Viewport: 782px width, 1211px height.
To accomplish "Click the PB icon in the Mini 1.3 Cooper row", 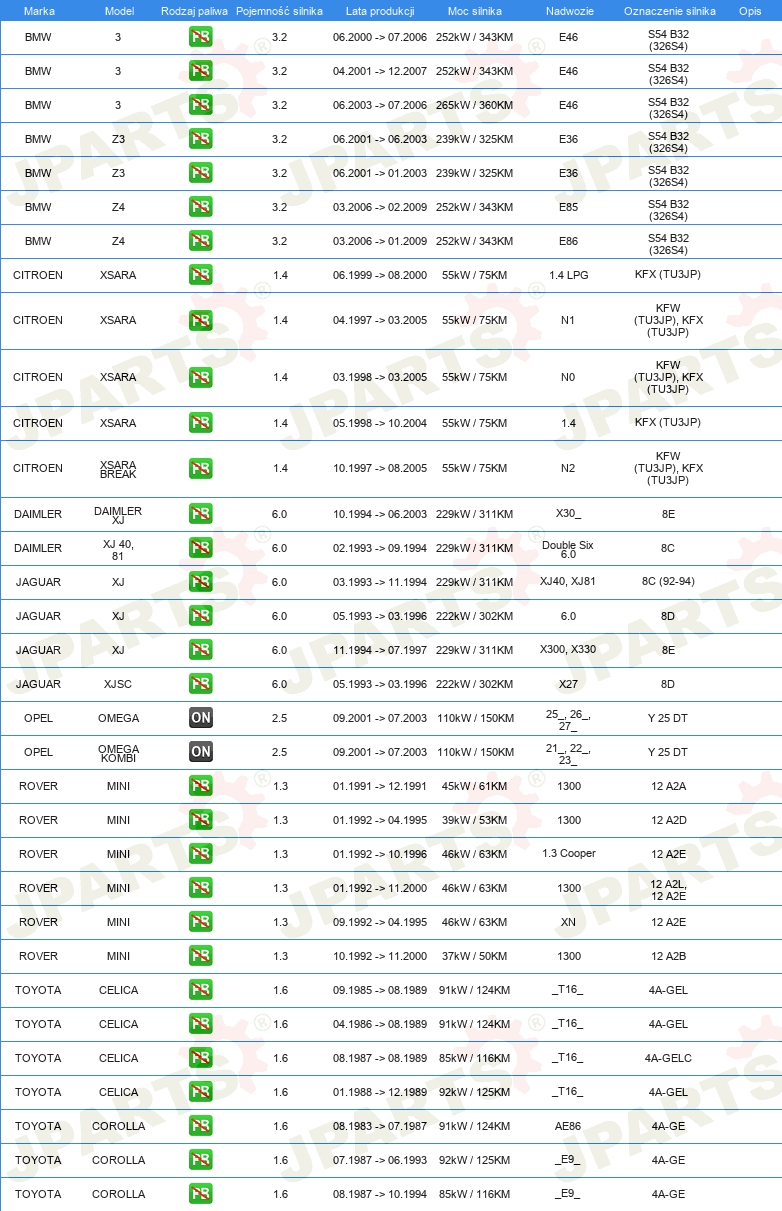I will (x=200, y=855).
